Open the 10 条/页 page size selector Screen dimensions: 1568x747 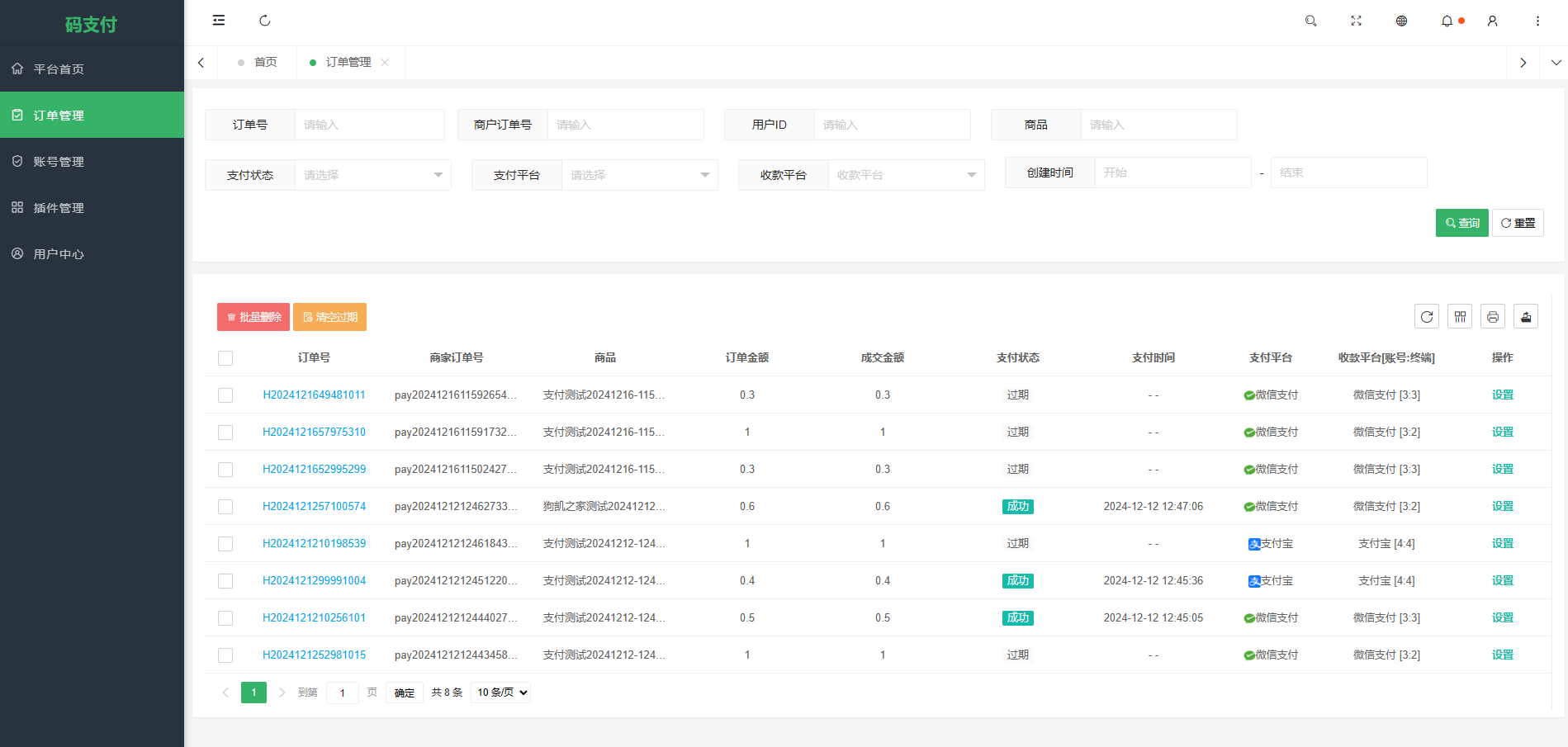pos(501,693)
